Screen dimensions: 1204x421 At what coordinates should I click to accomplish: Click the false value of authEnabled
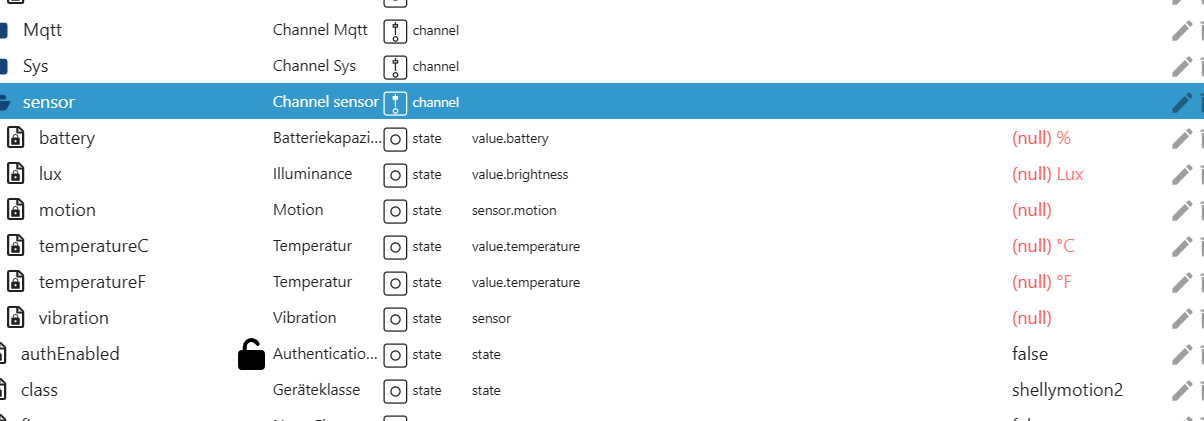point(1030,354)
